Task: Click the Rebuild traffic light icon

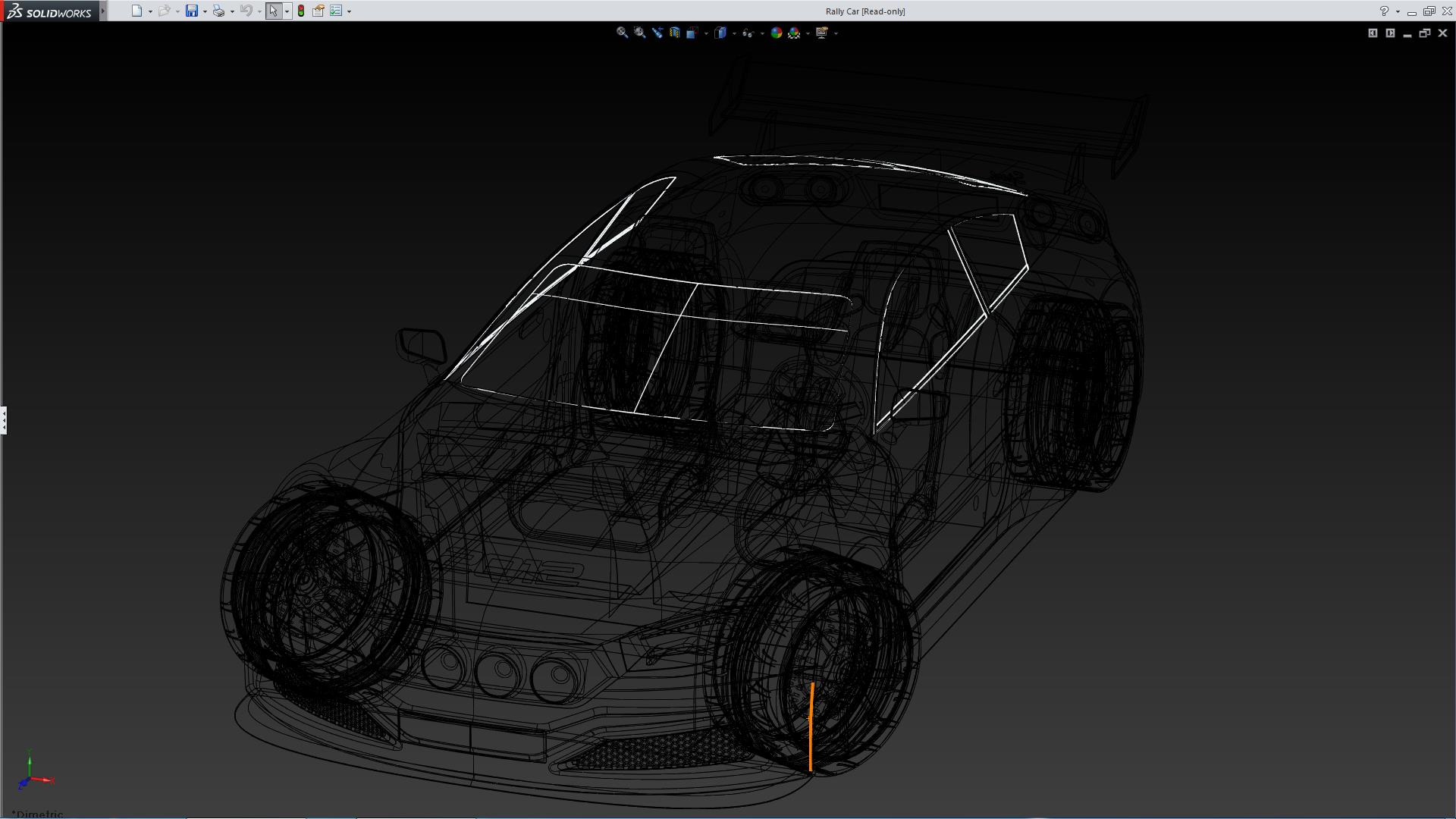Action: coord(301,11)
